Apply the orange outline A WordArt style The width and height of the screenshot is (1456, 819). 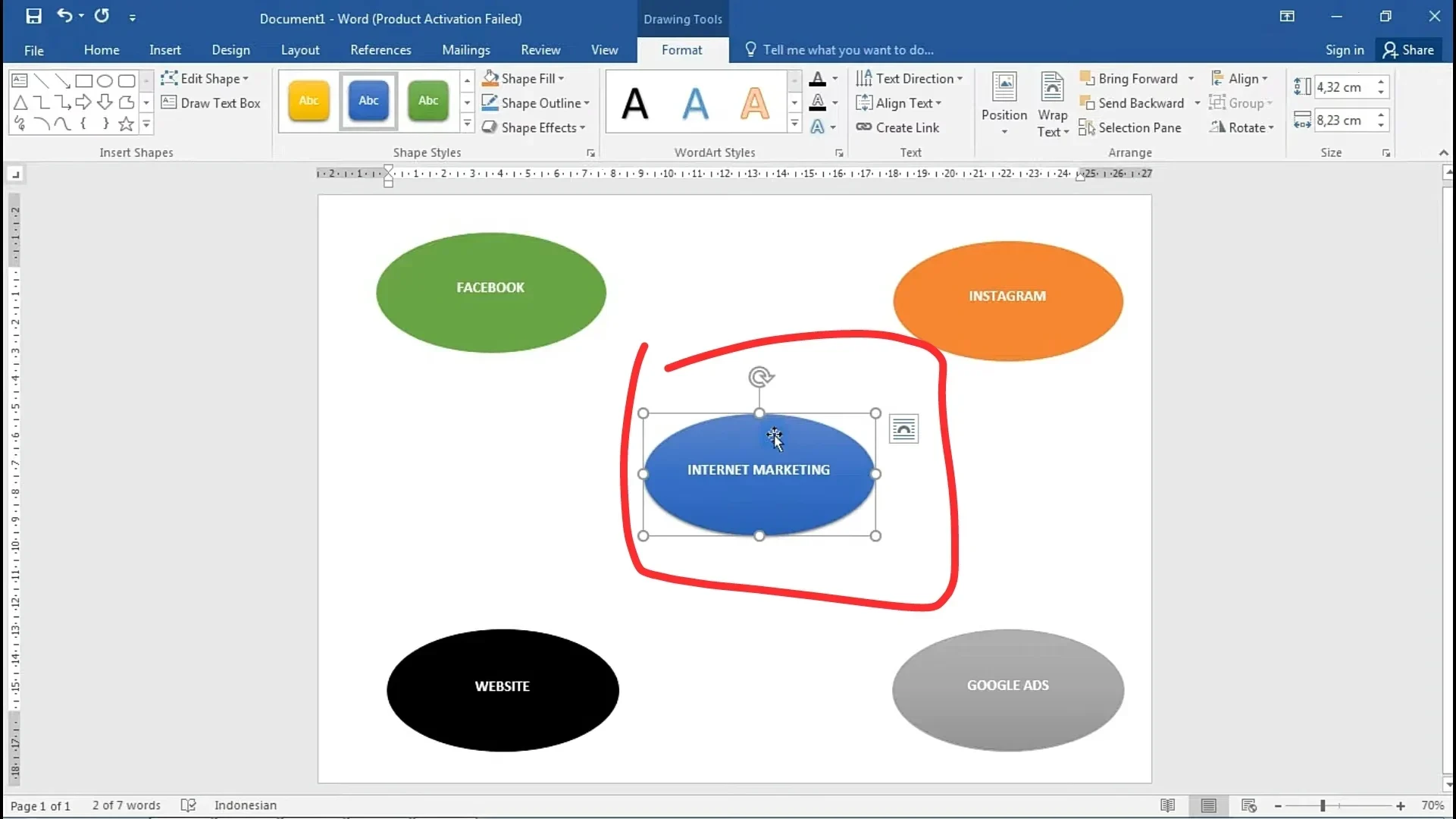coord(755,103)
